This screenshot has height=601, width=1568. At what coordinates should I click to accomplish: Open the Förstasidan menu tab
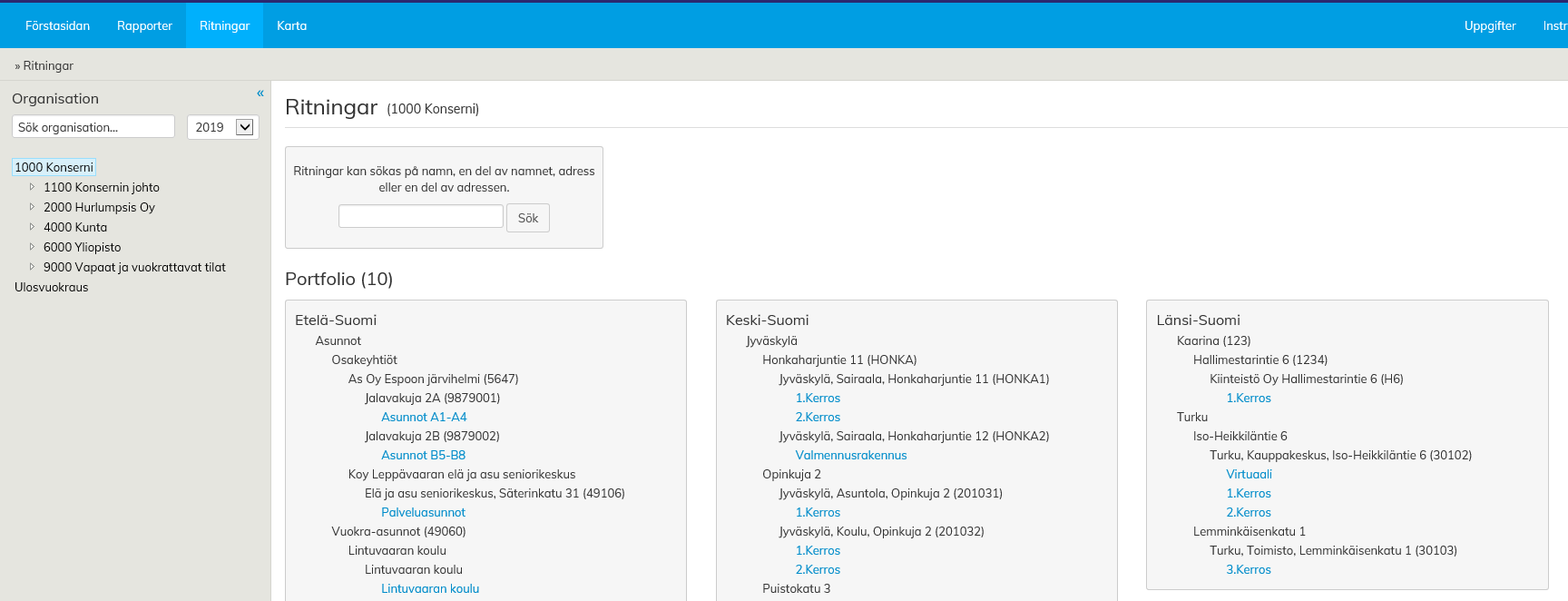click(x=57, y=25)
